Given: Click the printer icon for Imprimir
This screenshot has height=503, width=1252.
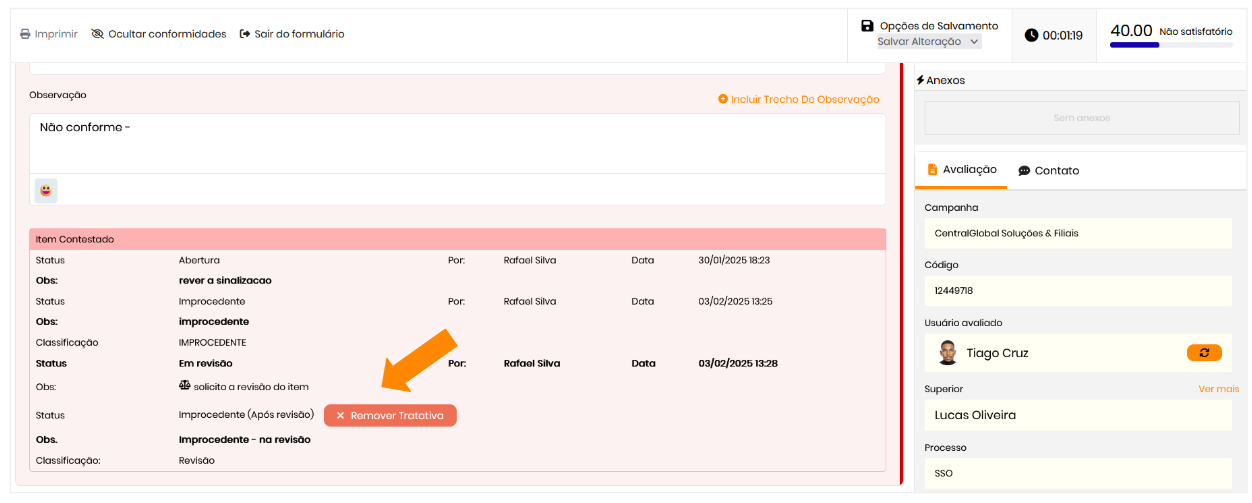Looking at the screenshot, I should point(25,34).
